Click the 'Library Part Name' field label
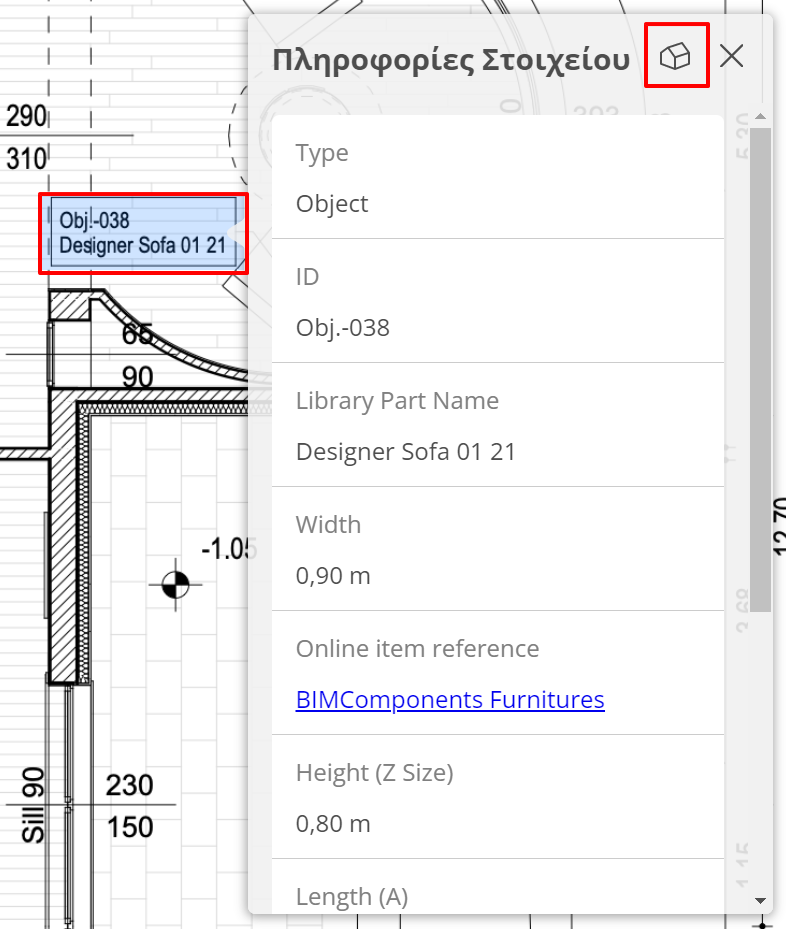 point(397,401)
